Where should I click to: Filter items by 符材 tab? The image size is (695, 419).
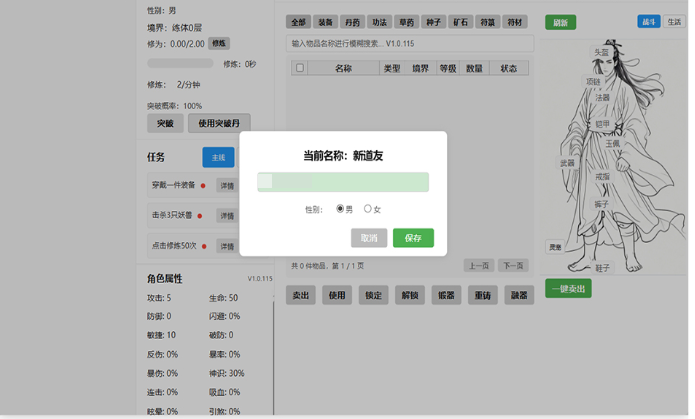(x=515, y=22)
